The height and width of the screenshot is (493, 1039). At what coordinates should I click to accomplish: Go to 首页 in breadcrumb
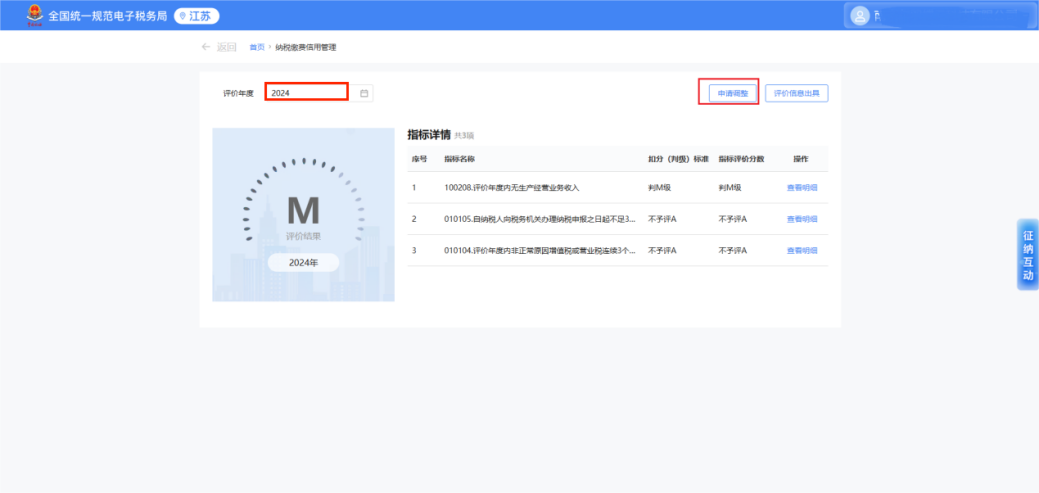coord(257,47)
